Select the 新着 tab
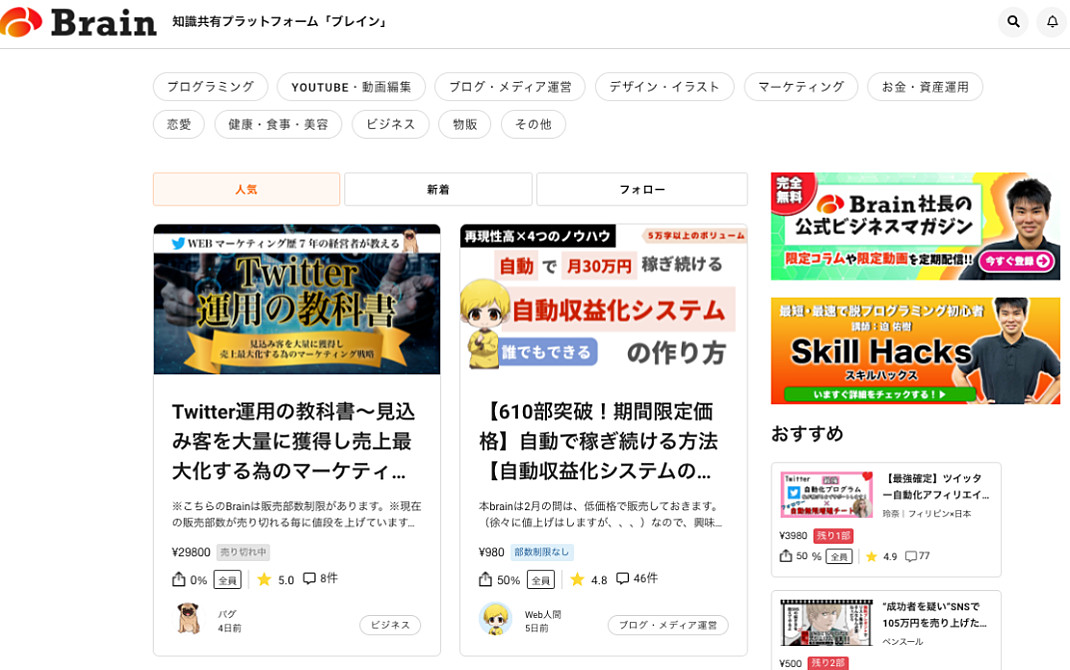The height and width of the screenshot is (670, 1070). [438, 189]
